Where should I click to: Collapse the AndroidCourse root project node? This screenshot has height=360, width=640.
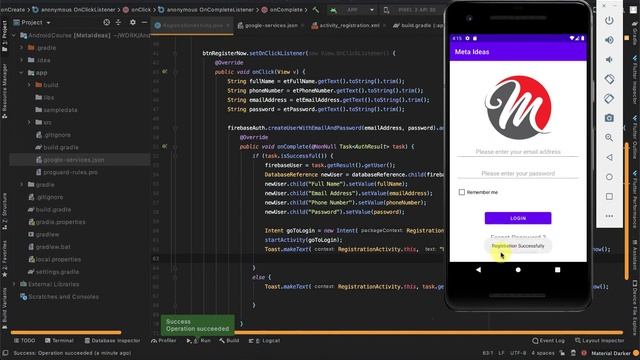14,36
